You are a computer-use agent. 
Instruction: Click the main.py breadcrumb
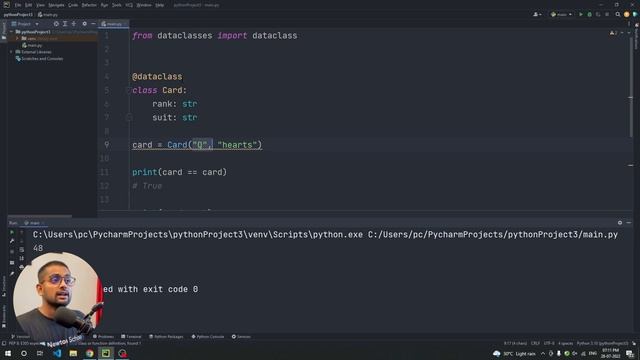coord(48,15)
